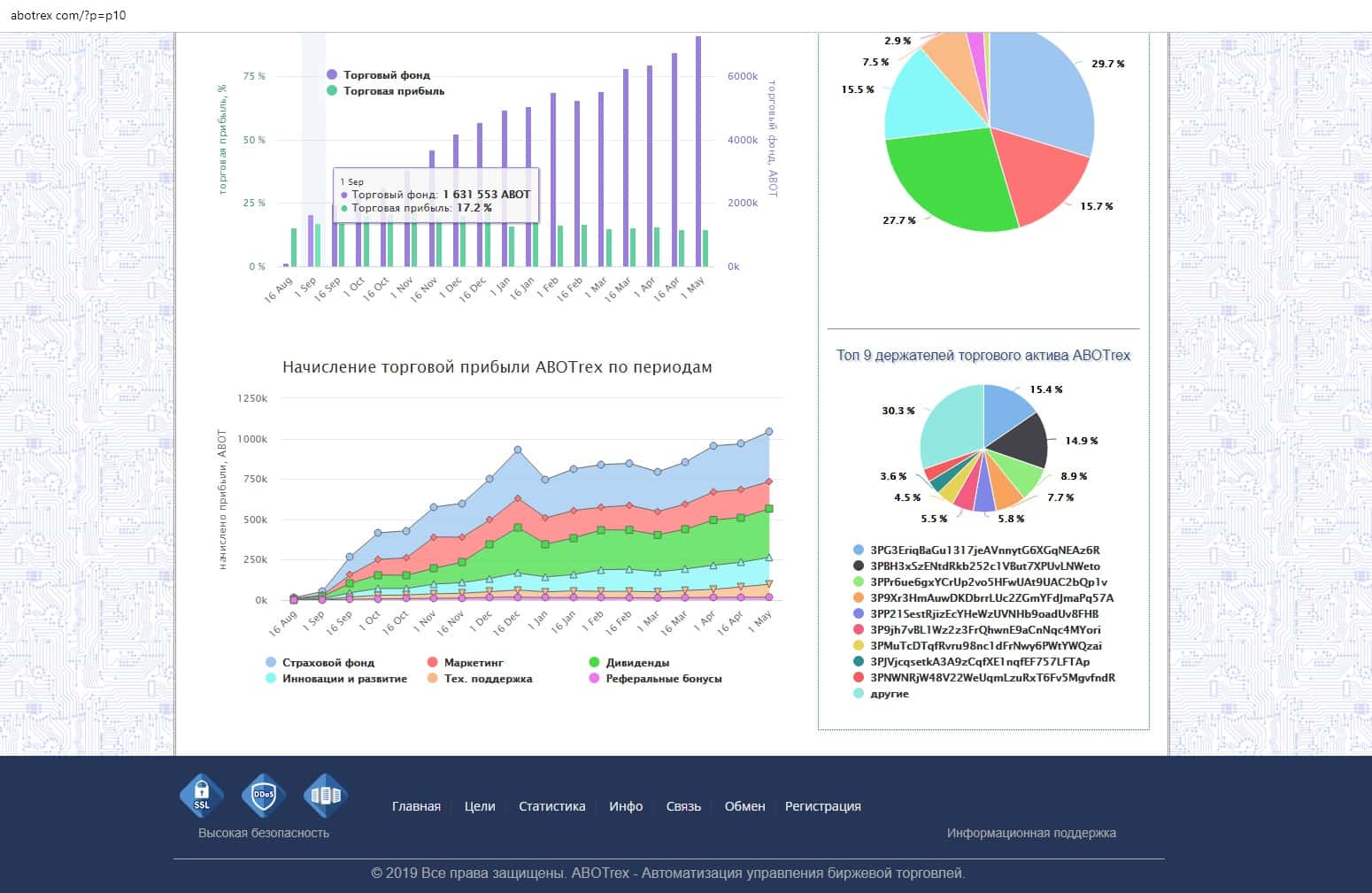Click holder address 3PG3EriqBaGu1317jeAVnnytG6XGqNEAz6R
Viewport: 1372px width, 893px height.
(x=977, y=550)
